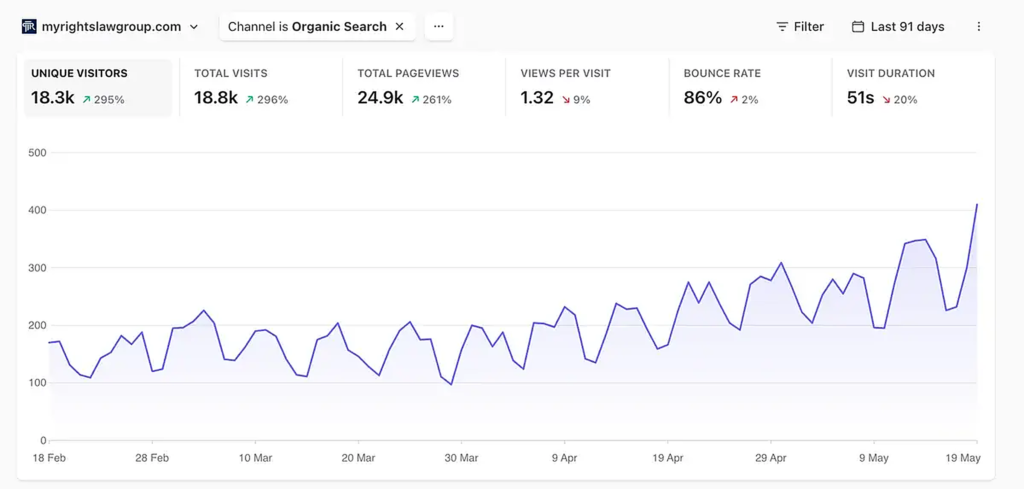Click the 100 y-axis label
The height and width of the screenshot is (489, 1024).
tap(37, 383)
